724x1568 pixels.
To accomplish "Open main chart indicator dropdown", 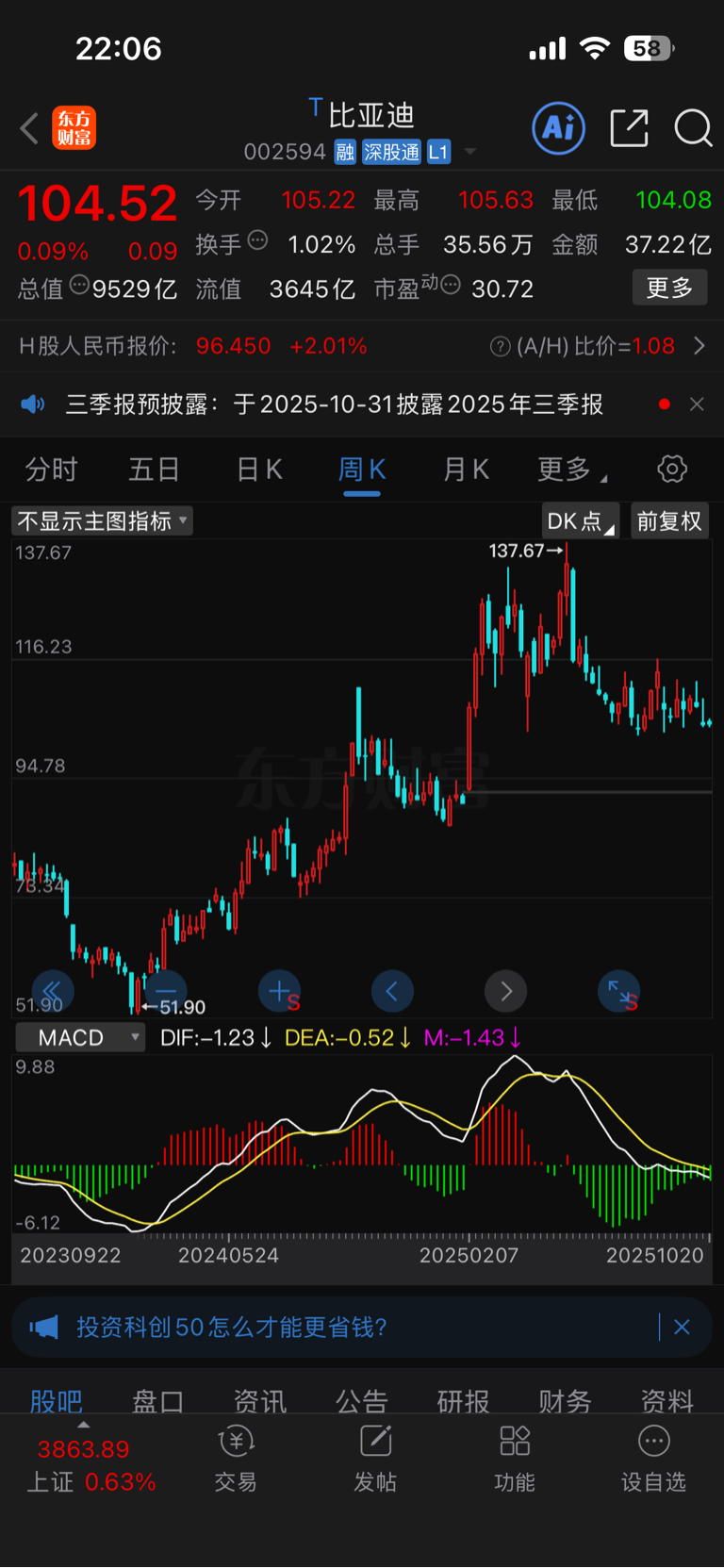I will (x=103, y=520).
